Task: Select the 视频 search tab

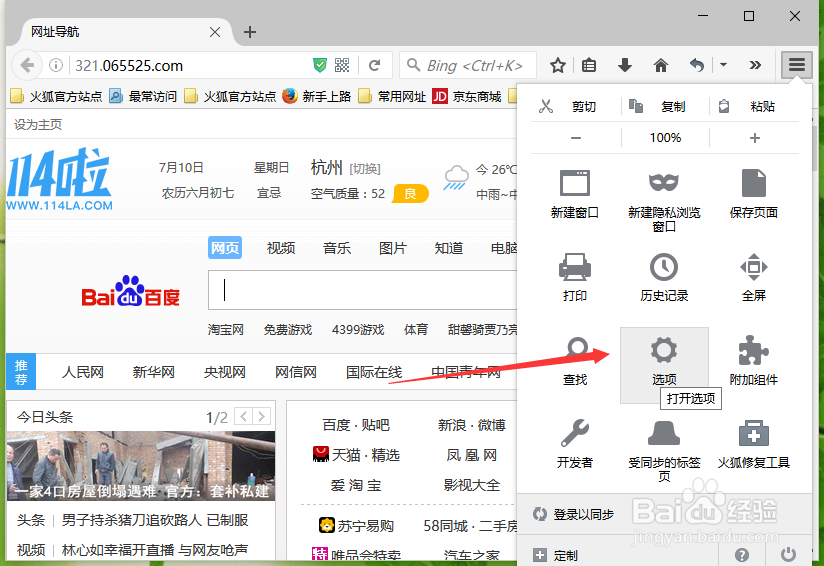Action: tap(281, 248)
